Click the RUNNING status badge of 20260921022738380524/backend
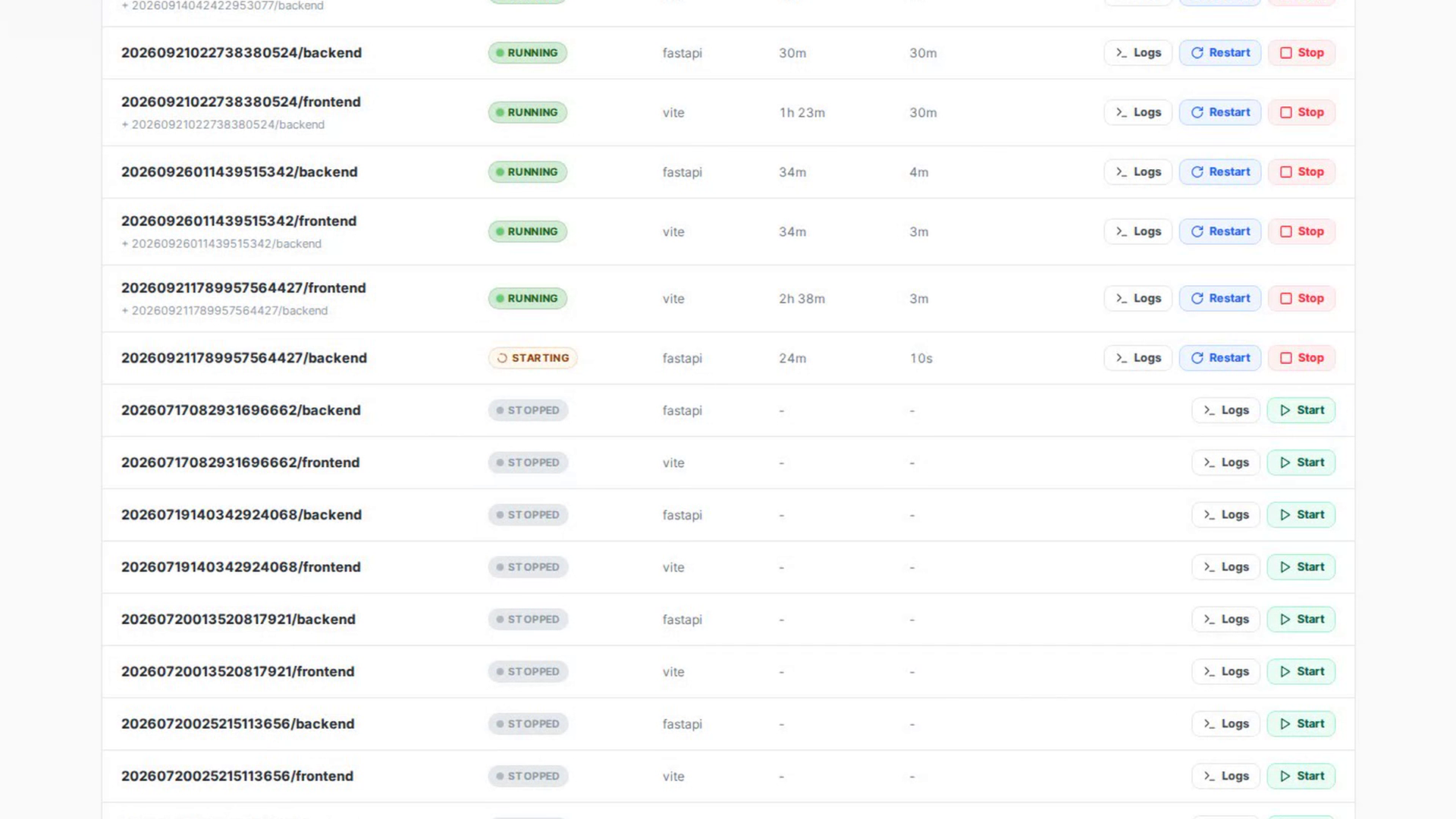 528,53
